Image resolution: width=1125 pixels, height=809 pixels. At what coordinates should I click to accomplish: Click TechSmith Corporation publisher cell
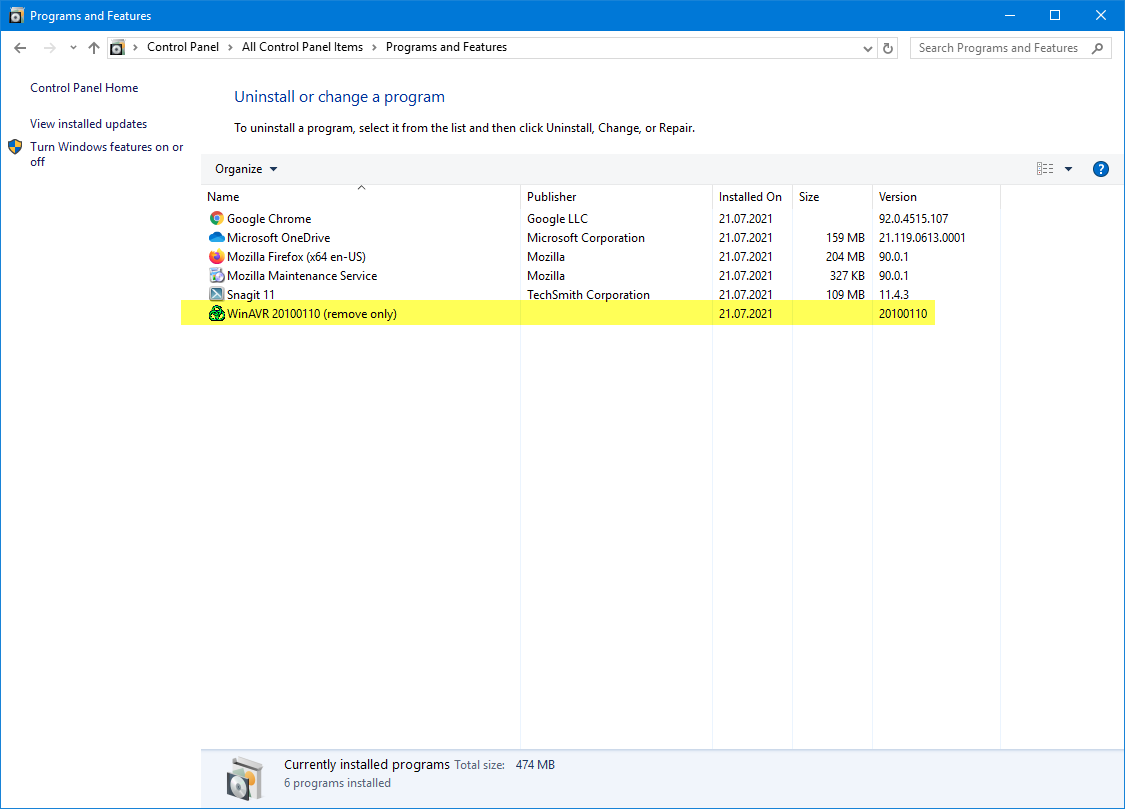coord(588,295)
